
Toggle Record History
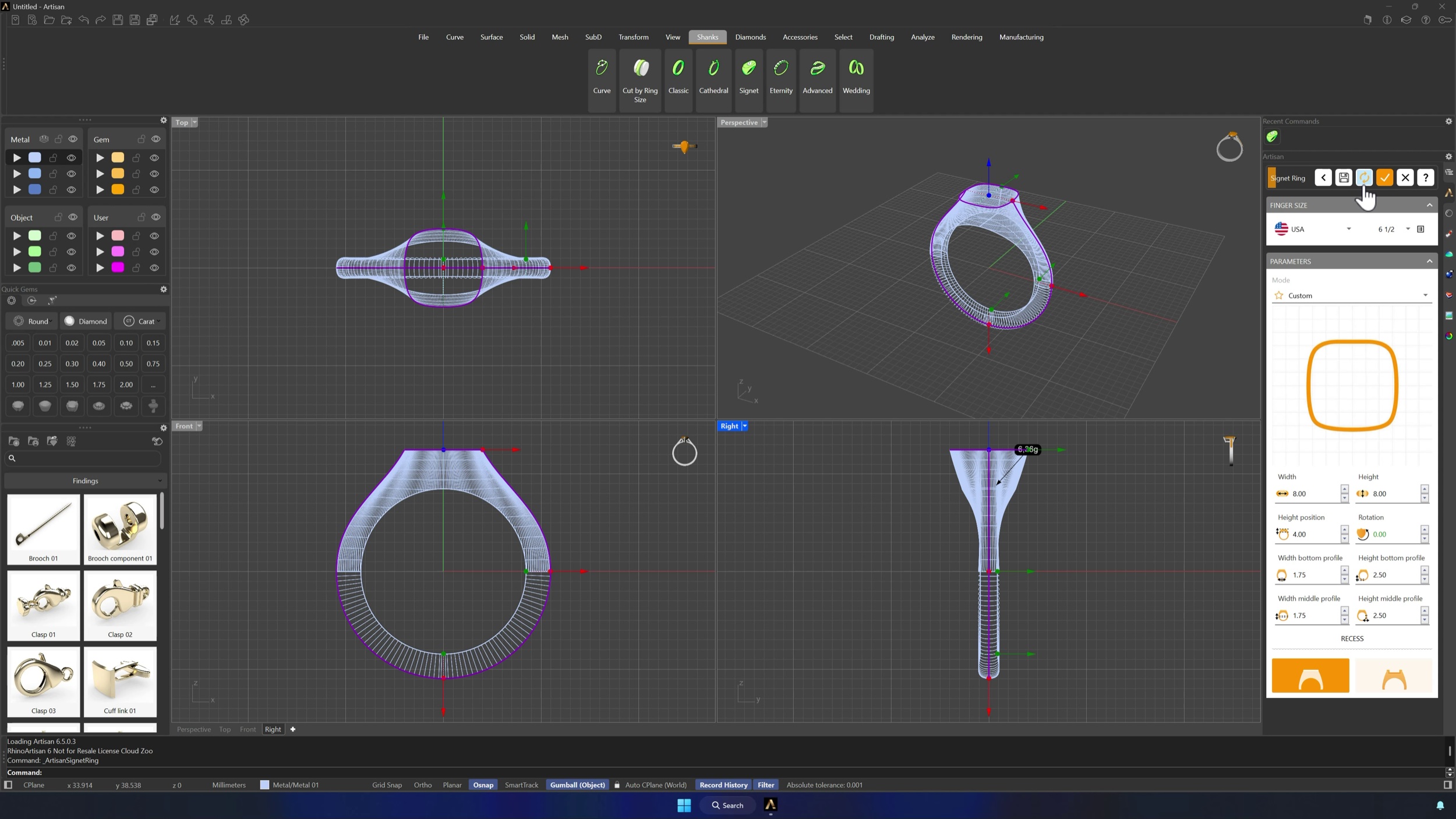[x=723, y=785]
